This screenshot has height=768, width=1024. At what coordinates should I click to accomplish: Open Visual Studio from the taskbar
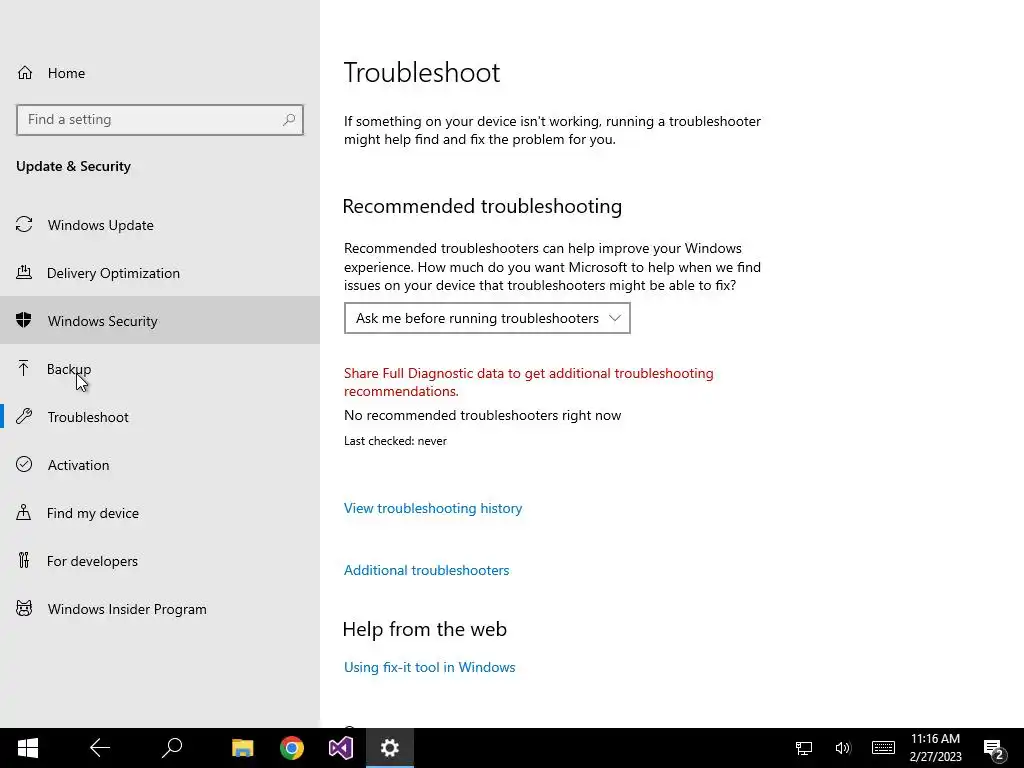pos(341,748)
